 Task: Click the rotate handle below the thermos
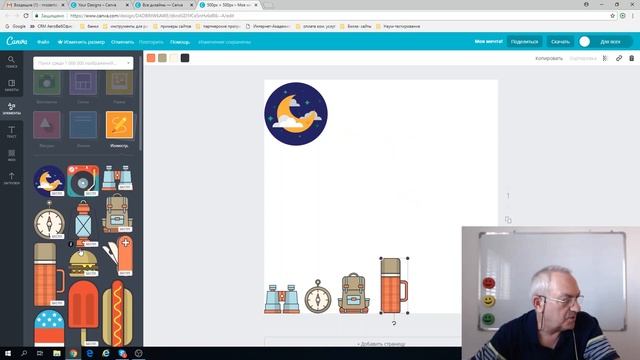pos(394,323)
